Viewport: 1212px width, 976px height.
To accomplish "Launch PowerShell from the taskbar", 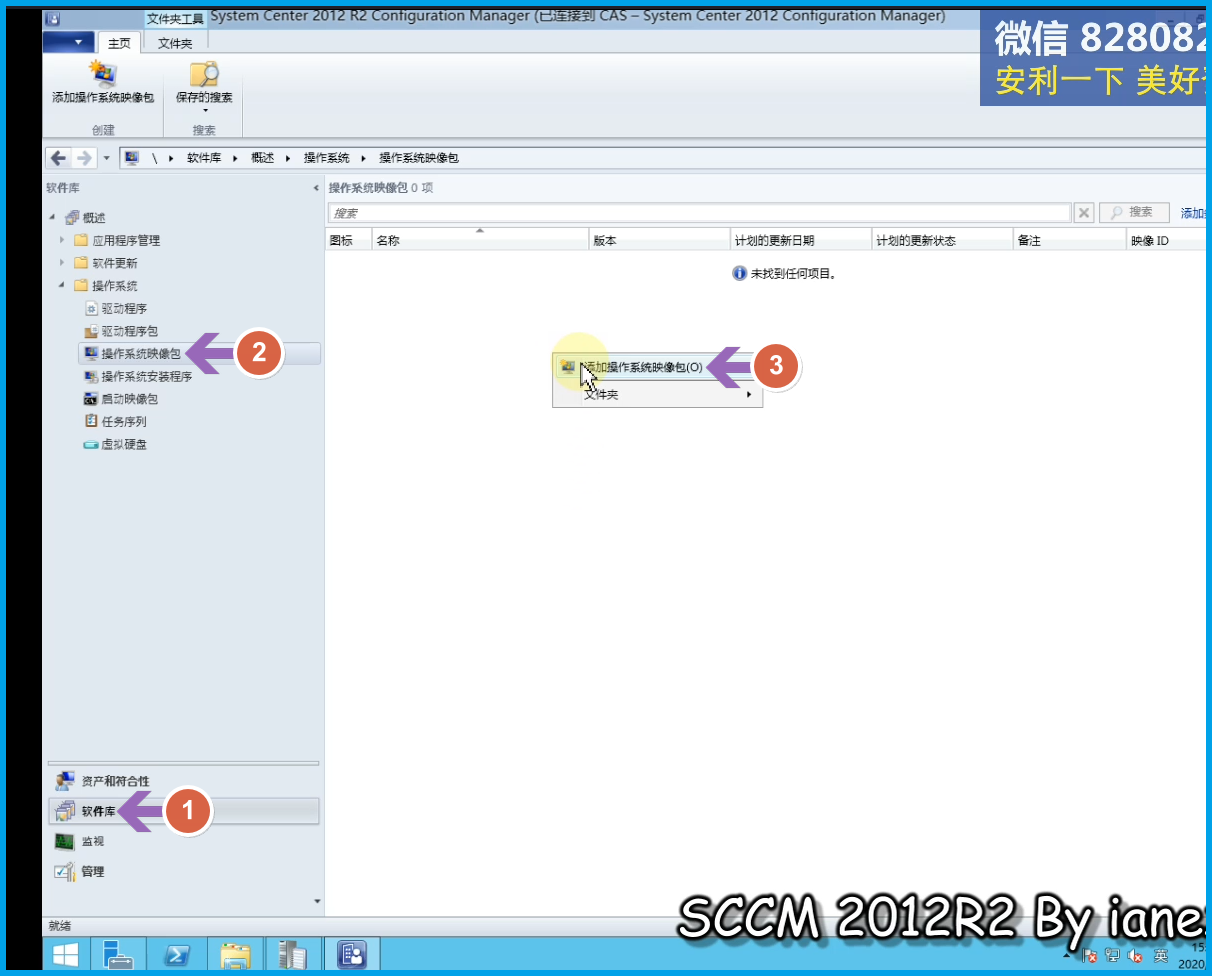I will [x=178, y=957].
